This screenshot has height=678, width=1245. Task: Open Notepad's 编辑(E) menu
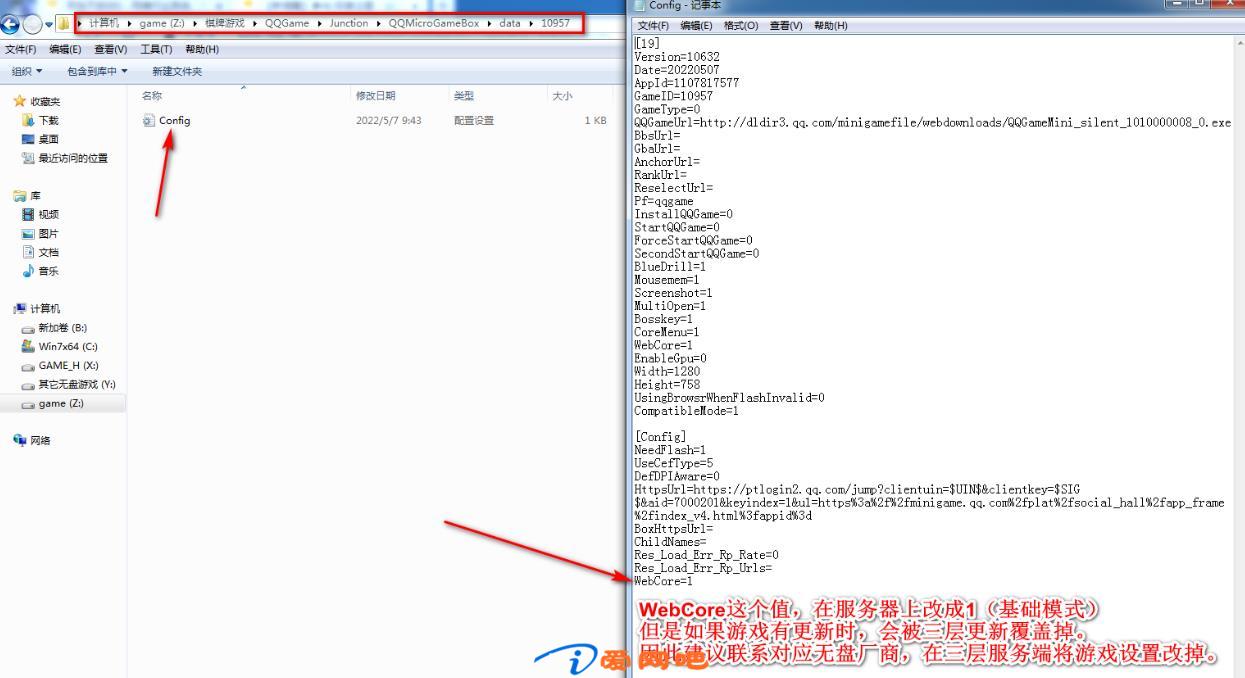pos(696,26)
